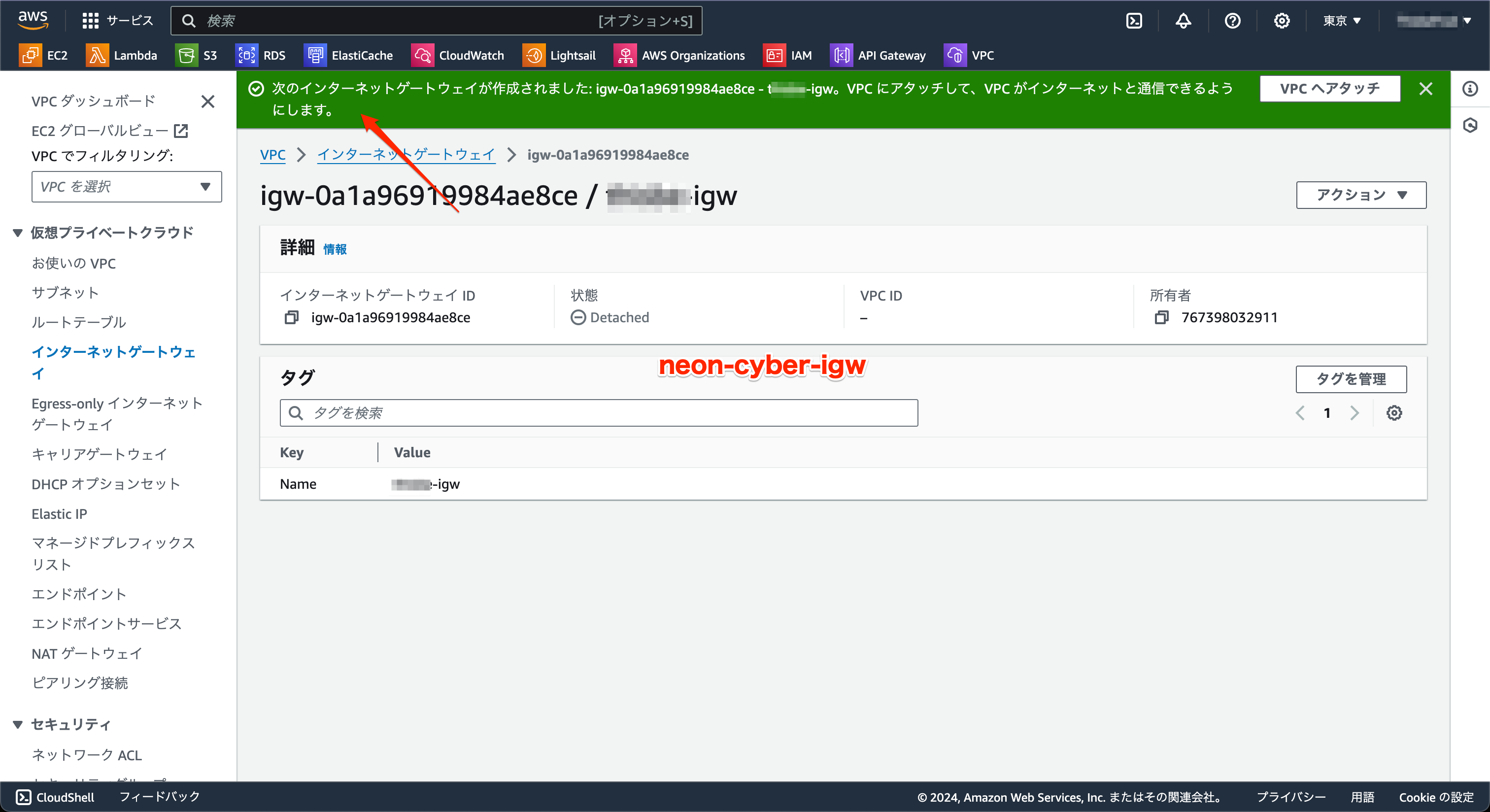Open CloudShell icon in top navigation bar
Screen dimensions: 1490x812
(x=1134, y=21)
